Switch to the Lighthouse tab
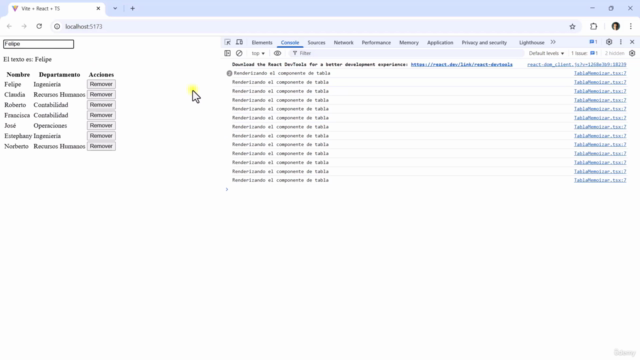The height and width of the screenshot is (360, 640). pos(531,42)
